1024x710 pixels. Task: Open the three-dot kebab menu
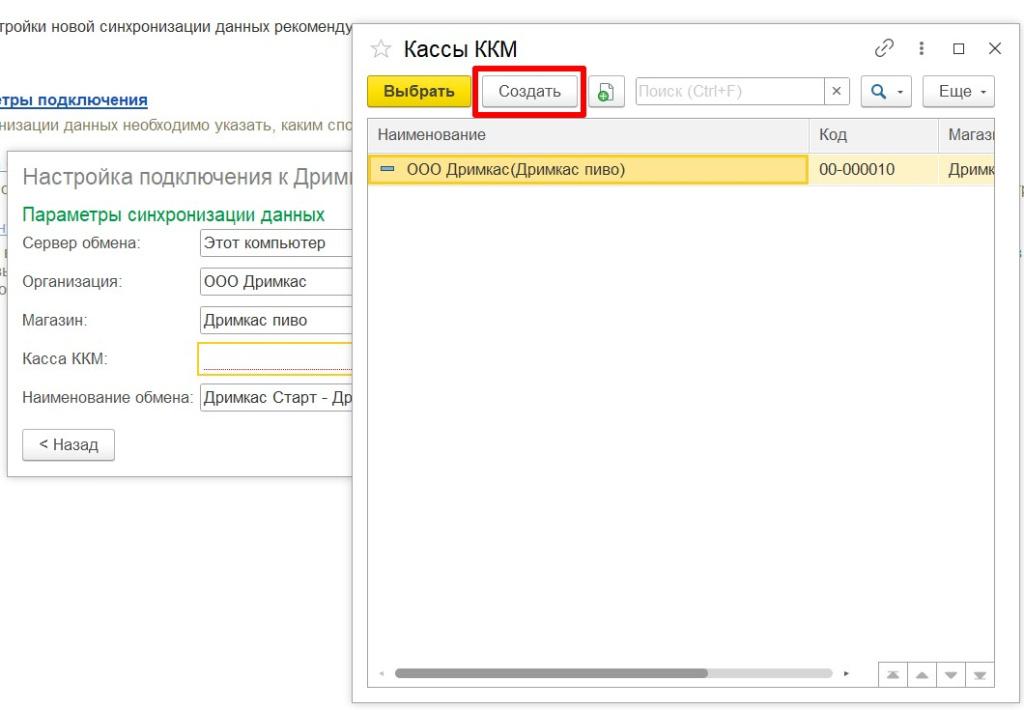pos(921,47)
